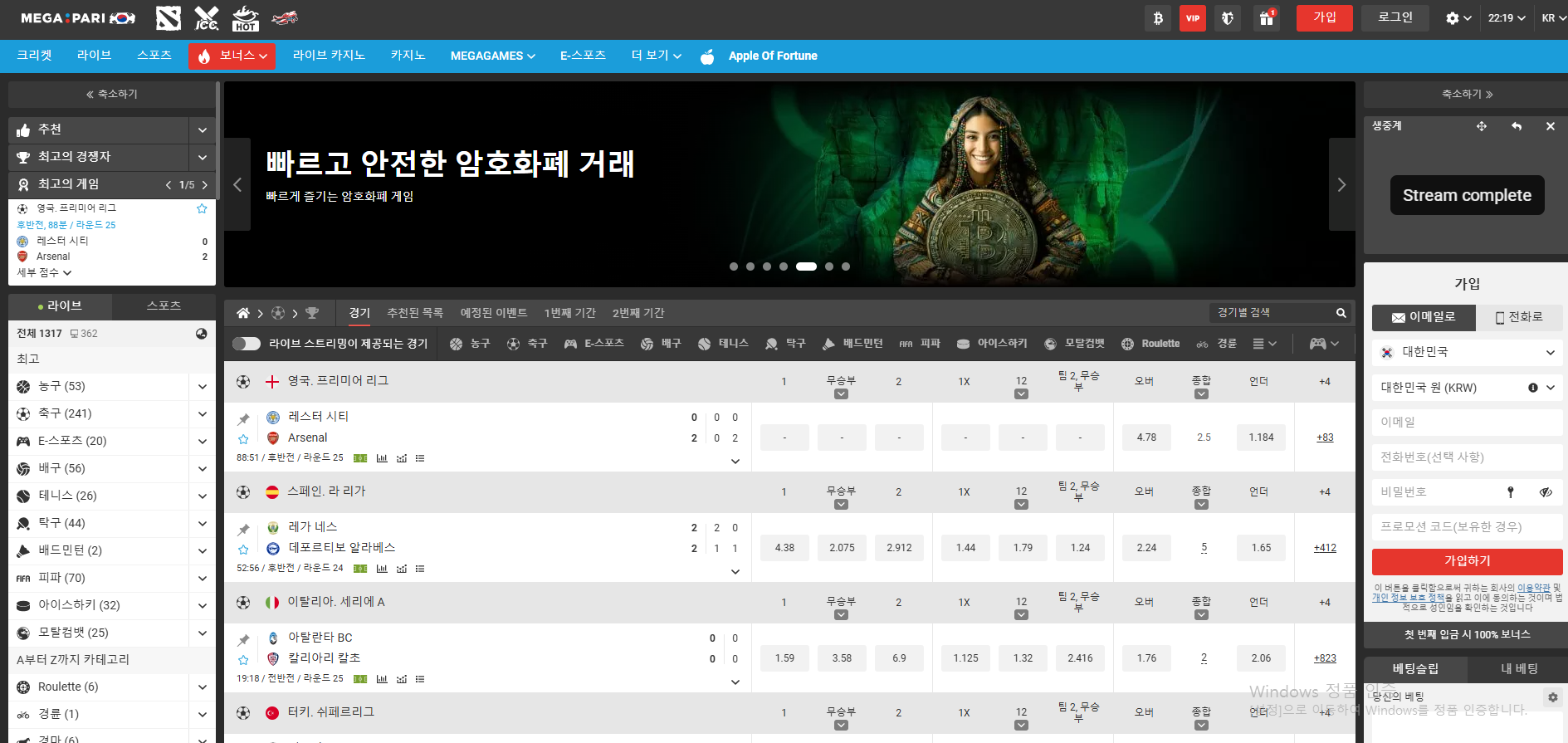Close the 생중계 stream widget
This screenshot has width=1568, height=743.
(1550, 126)
